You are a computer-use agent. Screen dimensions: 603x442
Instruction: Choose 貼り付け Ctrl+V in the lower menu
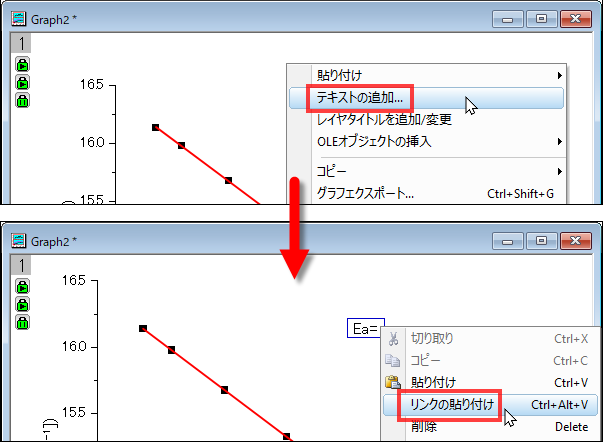tap(490, 383)
